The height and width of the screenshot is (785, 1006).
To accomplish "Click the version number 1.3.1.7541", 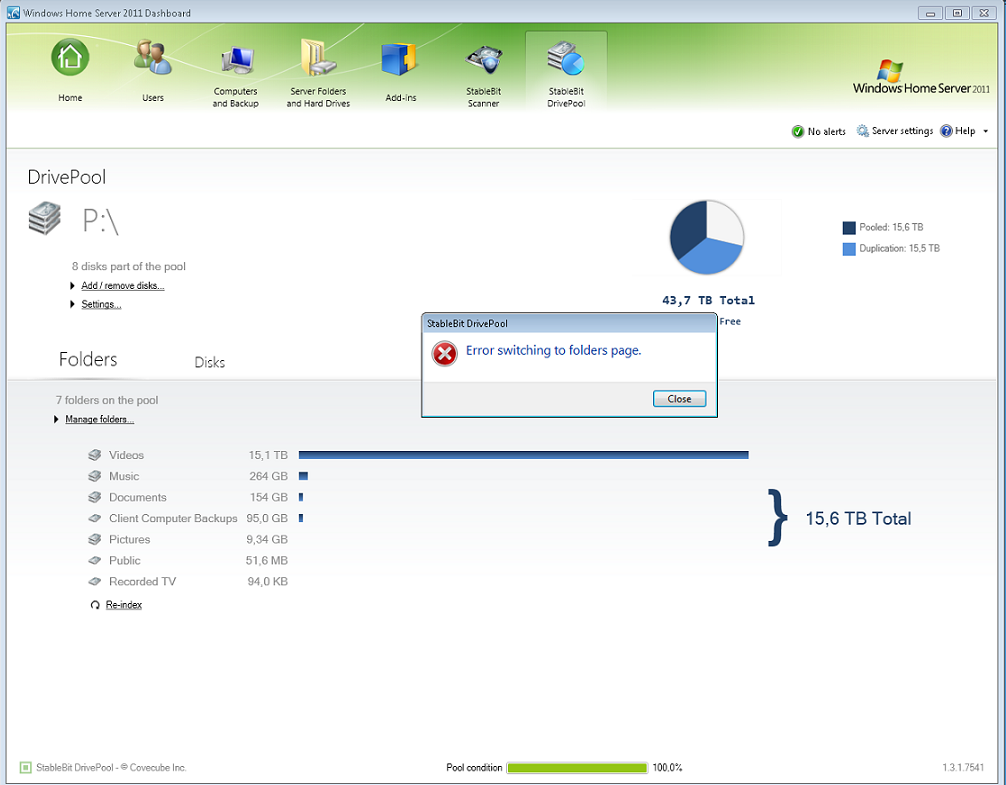I will coord(963,768).
